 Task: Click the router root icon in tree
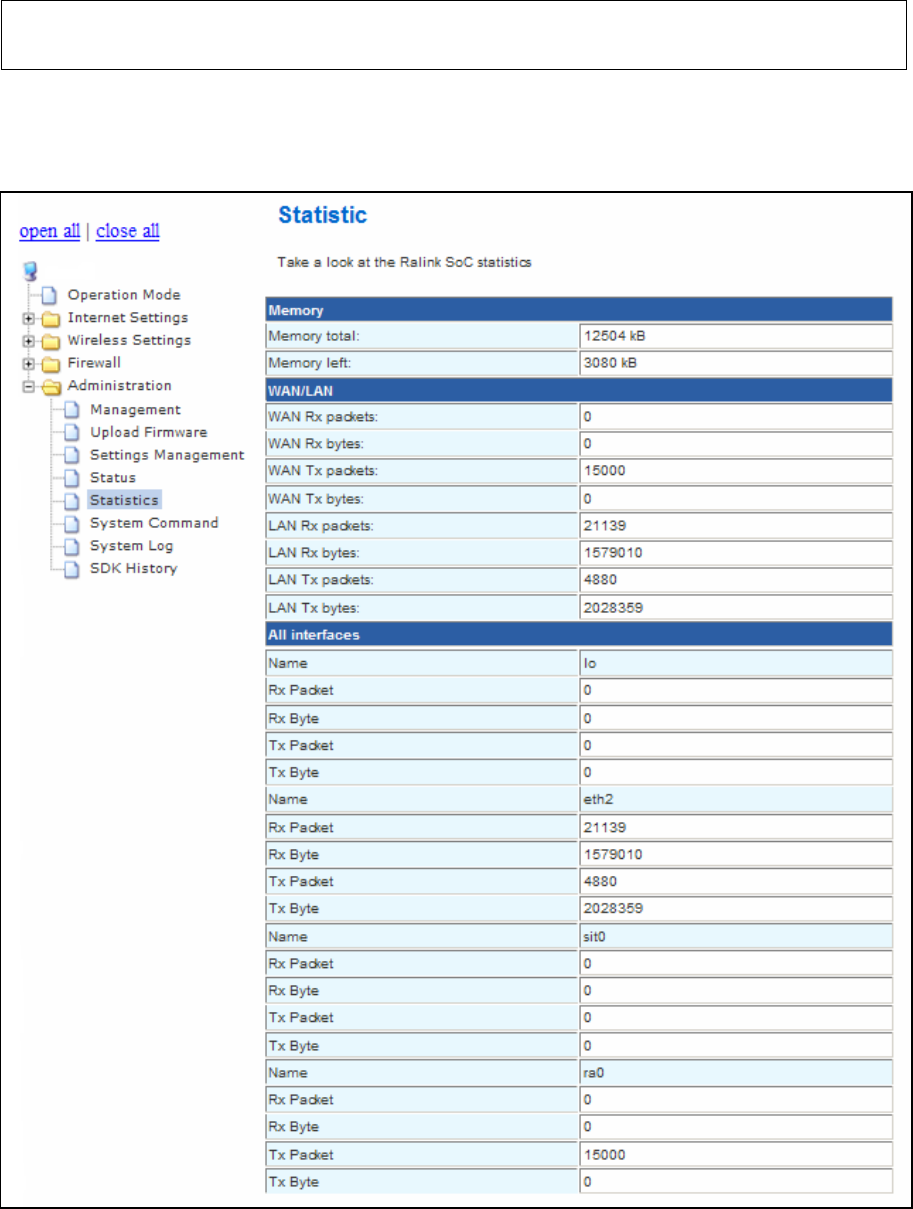[28, 270]
